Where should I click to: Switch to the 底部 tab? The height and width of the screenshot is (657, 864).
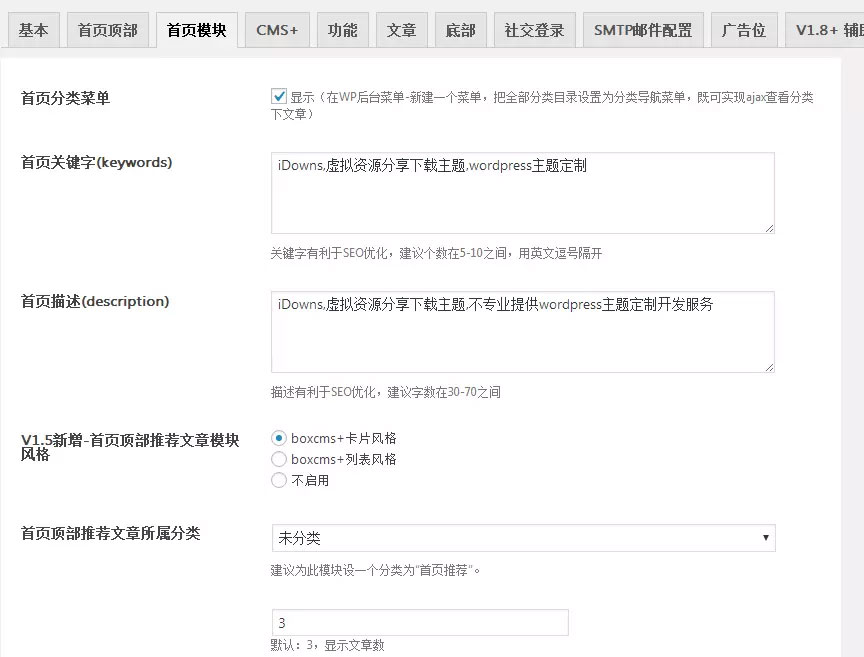point(460,31)
